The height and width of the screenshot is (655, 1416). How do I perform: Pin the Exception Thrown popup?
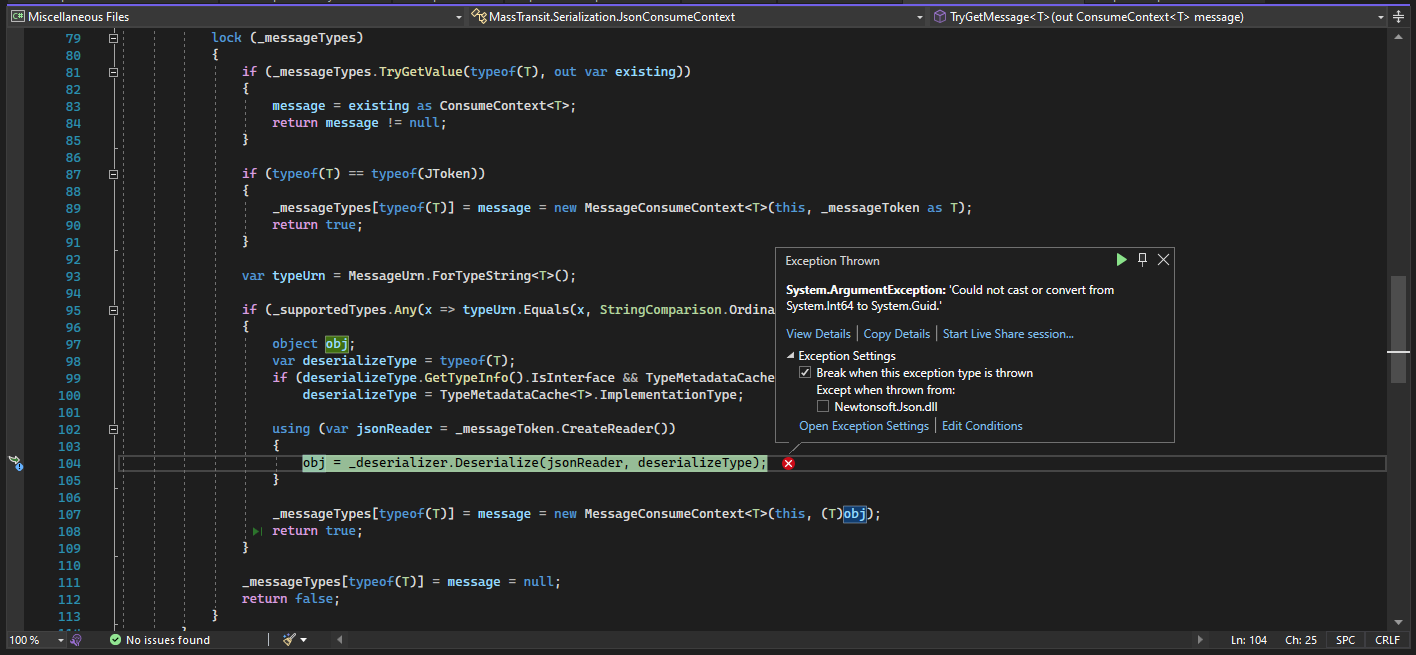click(x=1142, y=260)
